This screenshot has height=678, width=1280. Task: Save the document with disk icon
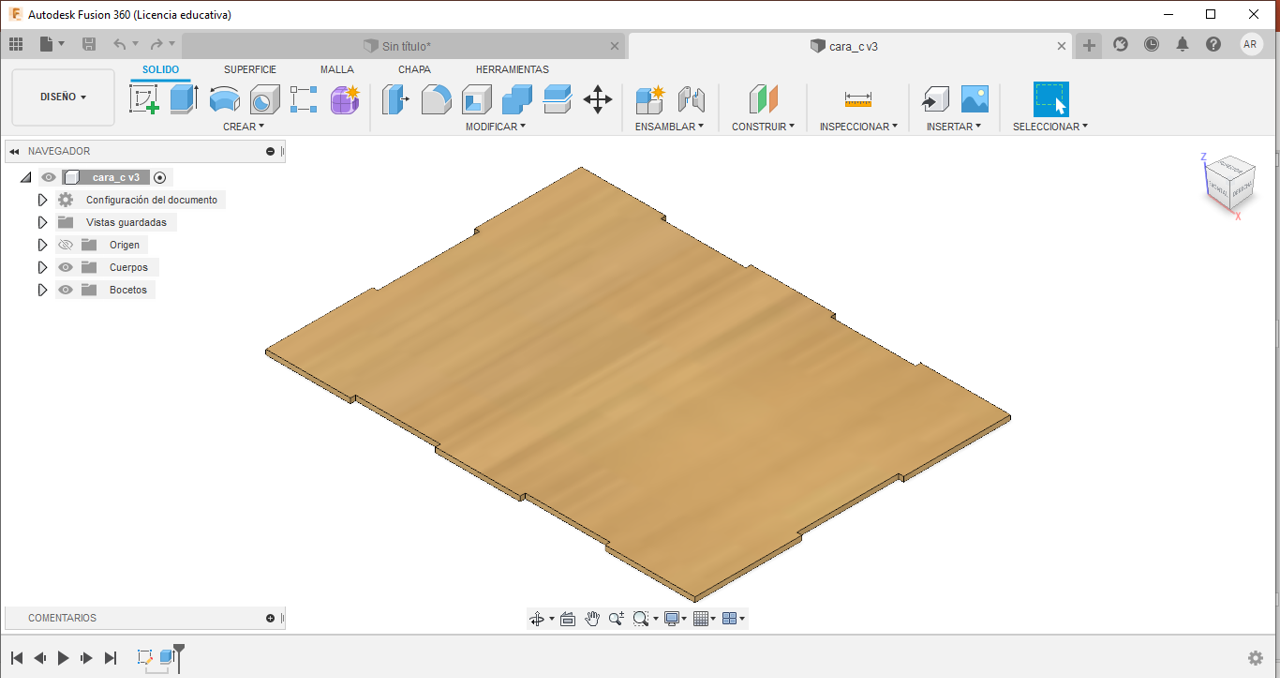click(x=89, y=44)
